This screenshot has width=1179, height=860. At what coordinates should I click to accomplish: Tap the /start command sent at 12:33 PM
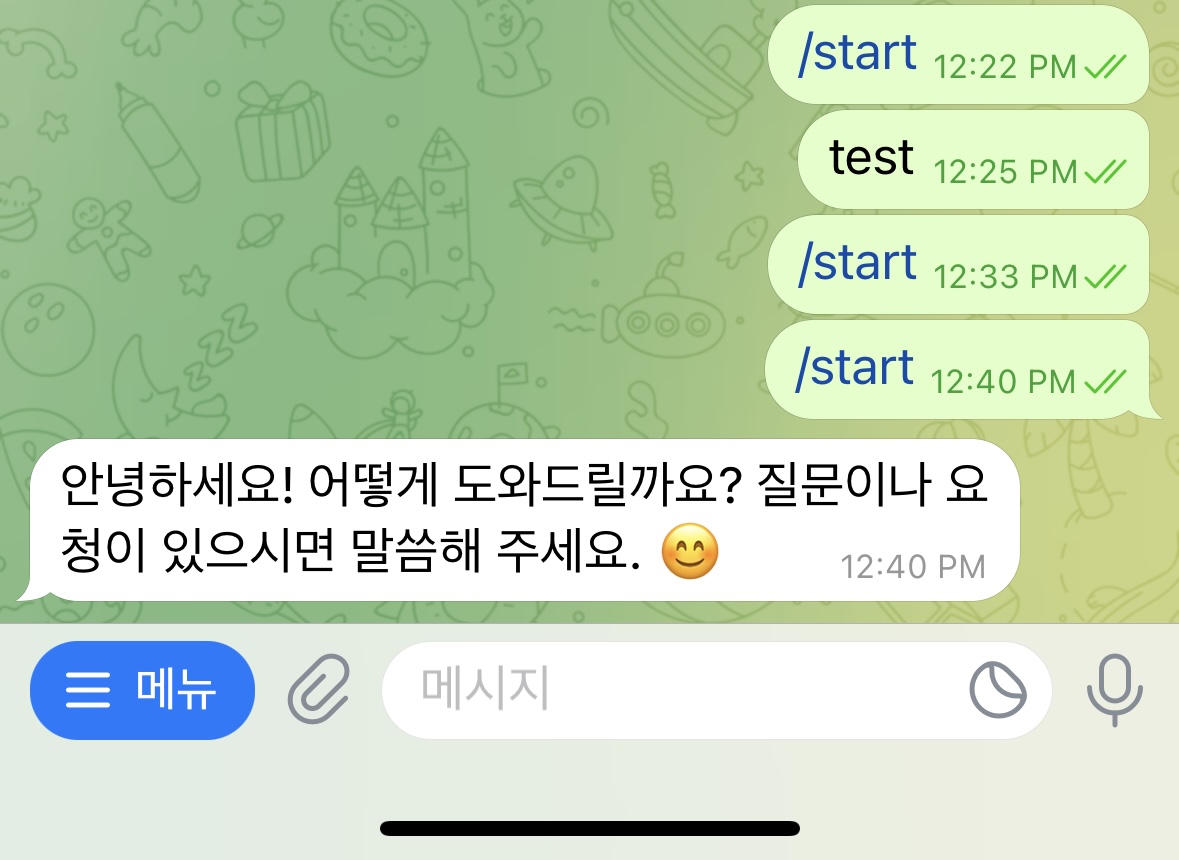click(857, 264)
